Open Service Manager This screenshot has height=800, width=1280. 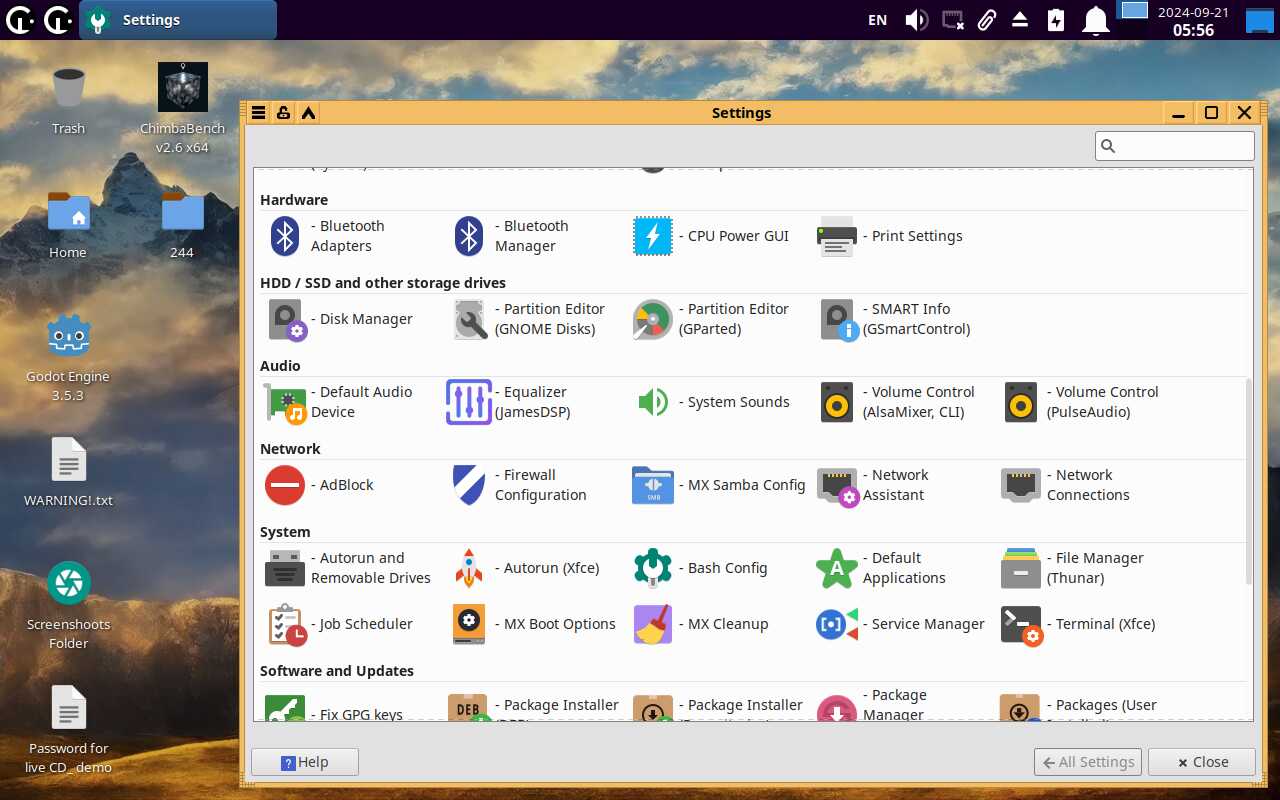pos(837,624)
